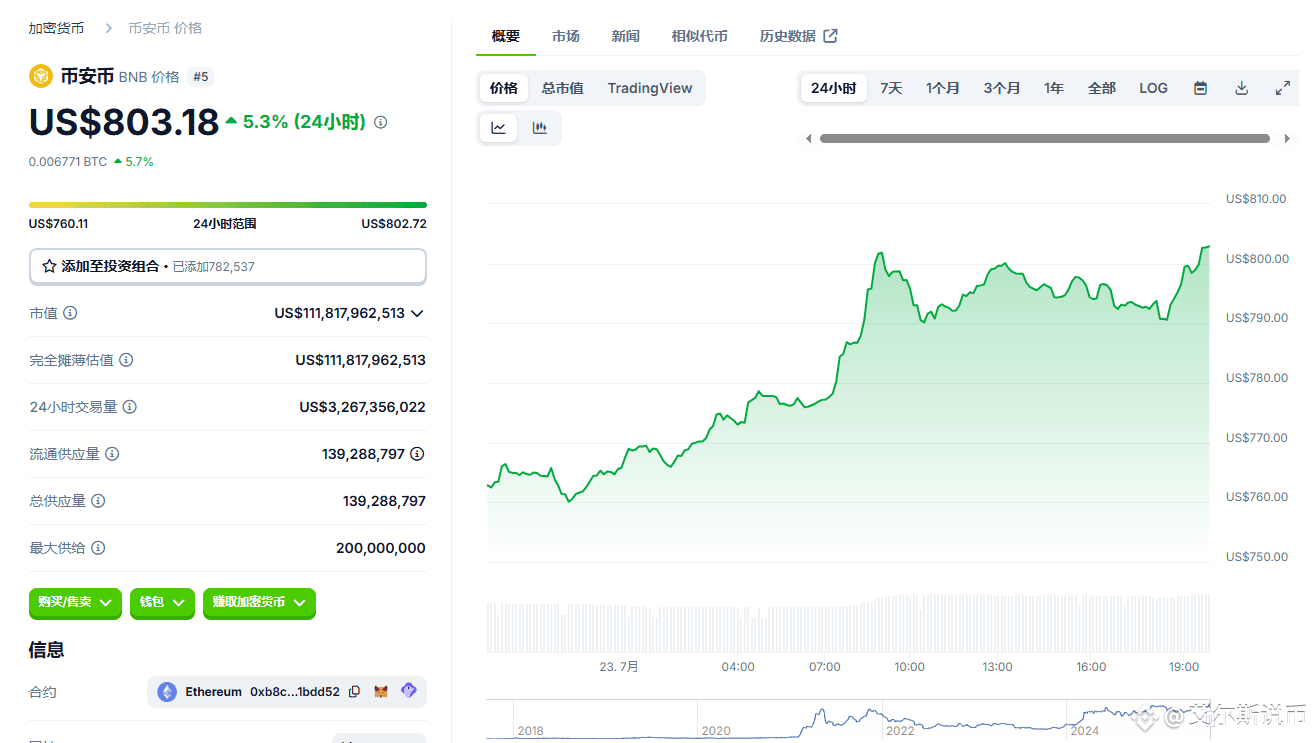
Task: Select TradingView chart mode
Action: click(x=650, y=88)
